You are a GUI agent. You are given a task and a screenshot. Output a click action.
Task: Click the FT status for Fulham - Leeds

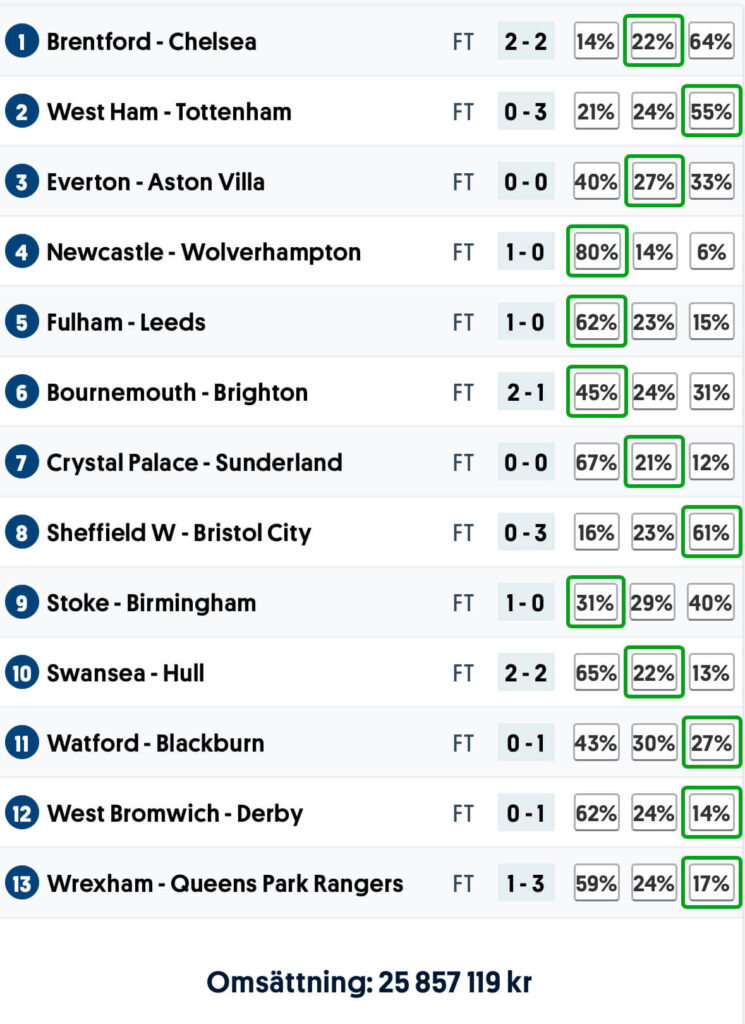(463, 322)
